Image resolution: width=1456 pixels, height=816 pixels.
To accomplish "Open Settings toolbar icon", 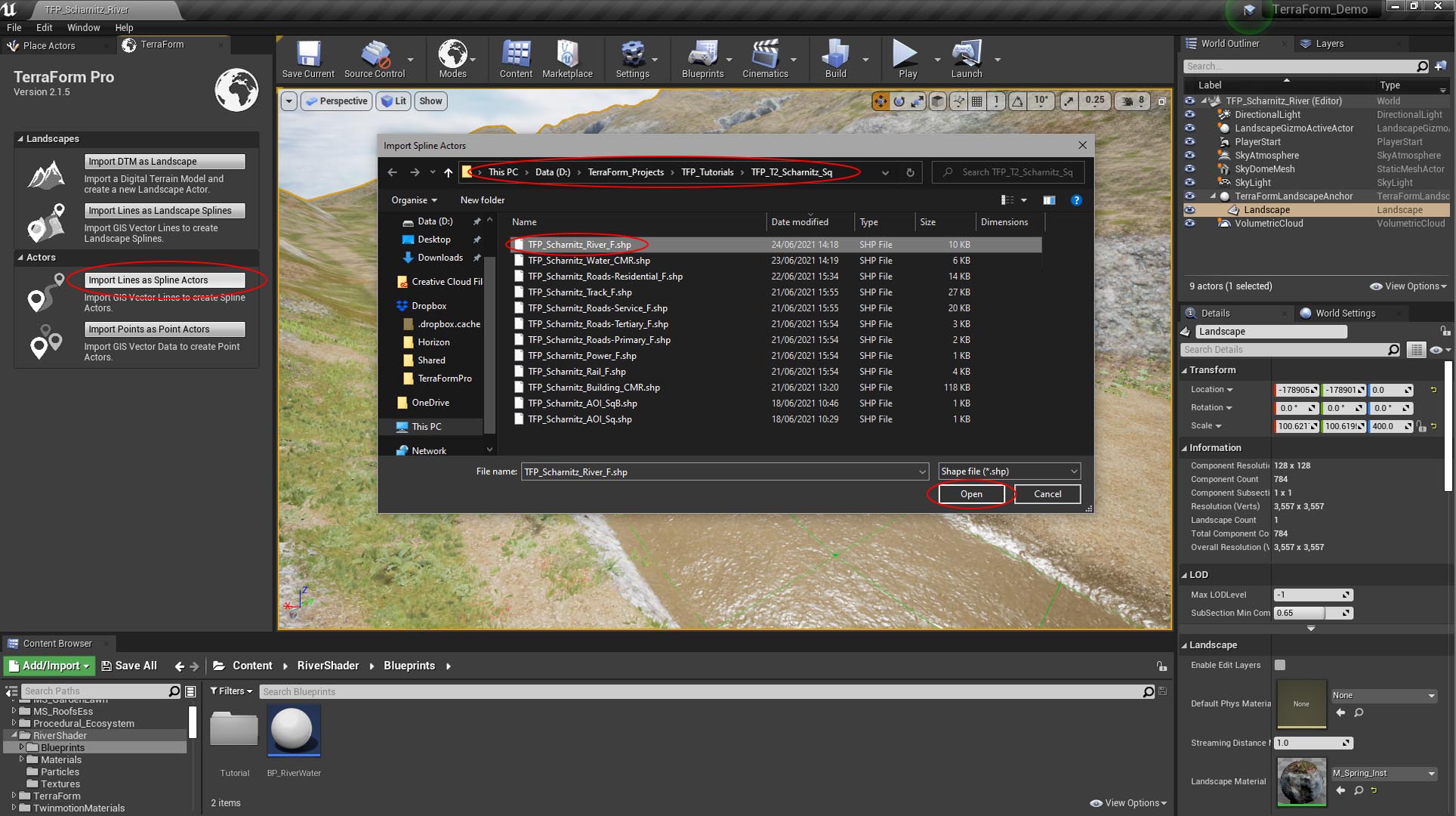I will pos(632,59).
